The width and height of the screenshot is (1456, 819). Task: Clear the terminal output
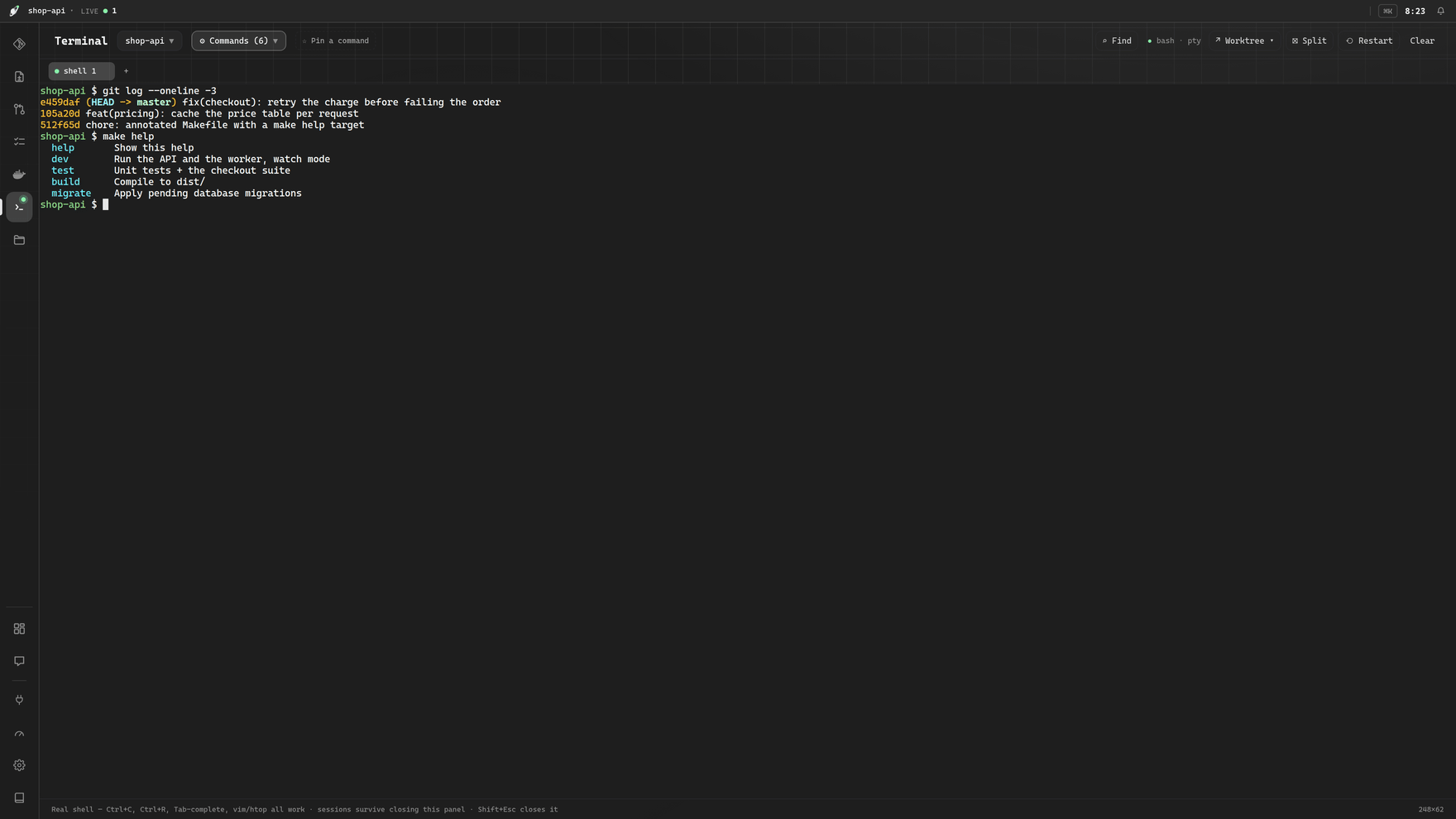[x=1422, y=41]
